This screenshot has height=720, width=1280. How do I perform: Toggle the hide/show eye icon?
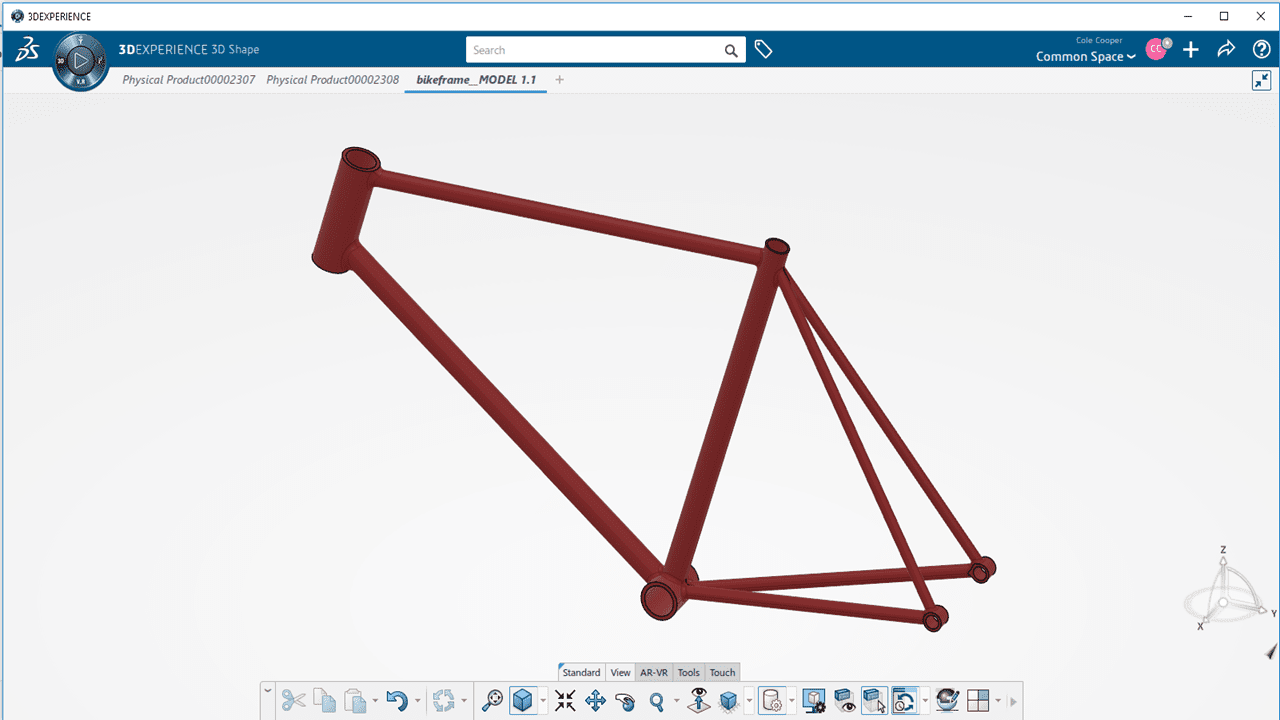pos(845,701)
